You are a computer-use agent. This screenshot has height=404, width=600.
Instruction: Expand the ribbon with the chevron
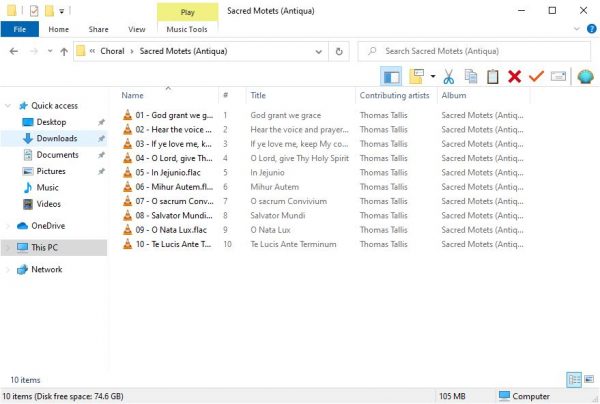click(x=577, y=29)
